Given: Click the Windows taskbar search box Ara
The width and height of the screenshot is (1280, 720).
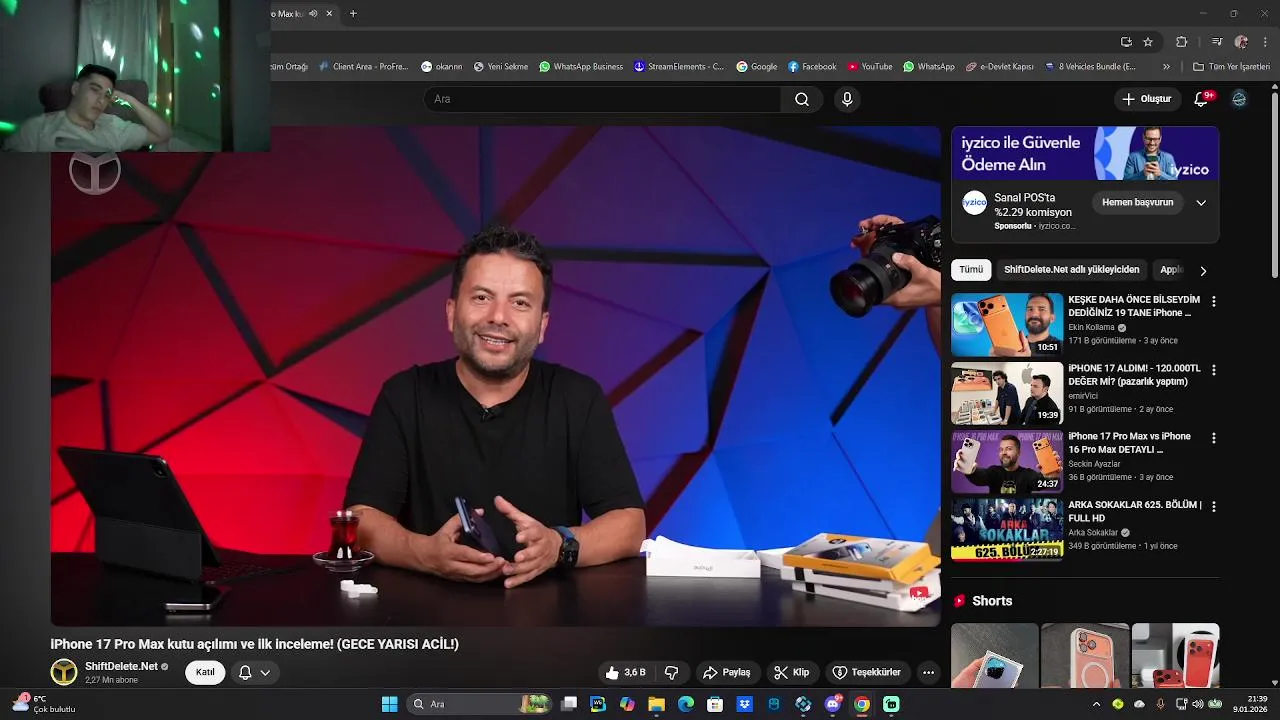Looking at the screenshot, I should (x=481, y=704).
